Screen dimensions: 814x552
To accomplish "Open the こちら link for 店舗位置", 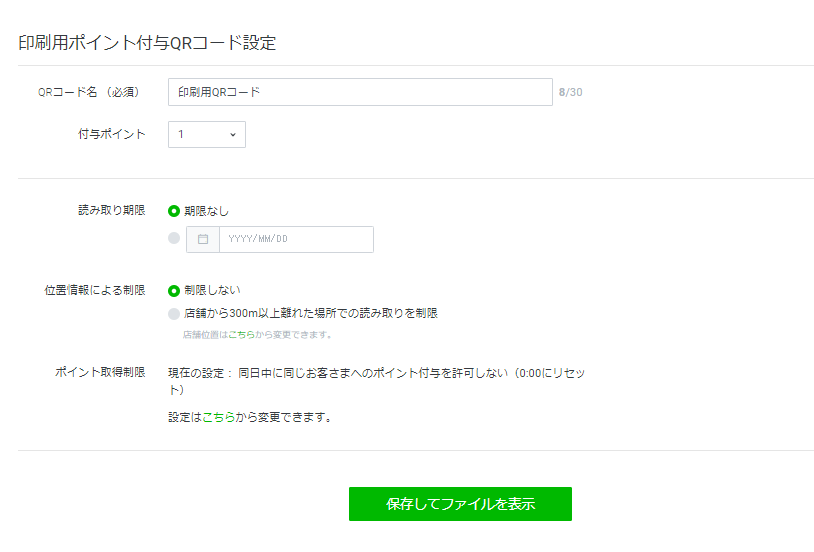I will click(240, 335).
